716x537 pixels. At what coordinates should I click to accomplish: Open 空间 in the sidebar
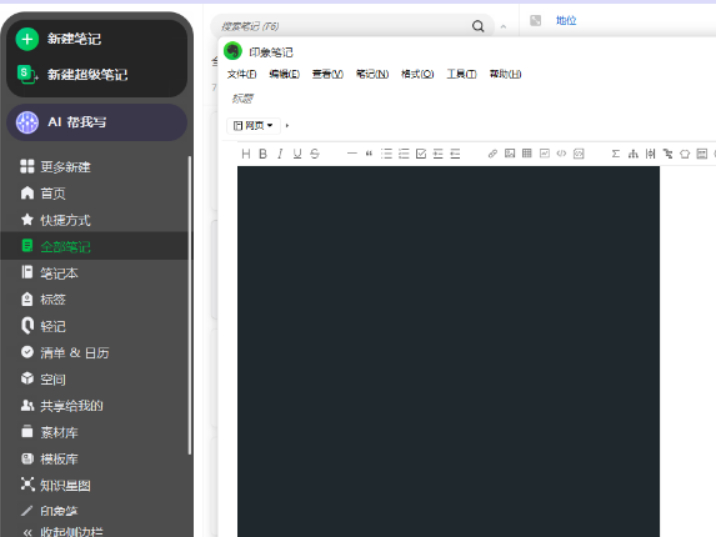click(x=43, y=379)
